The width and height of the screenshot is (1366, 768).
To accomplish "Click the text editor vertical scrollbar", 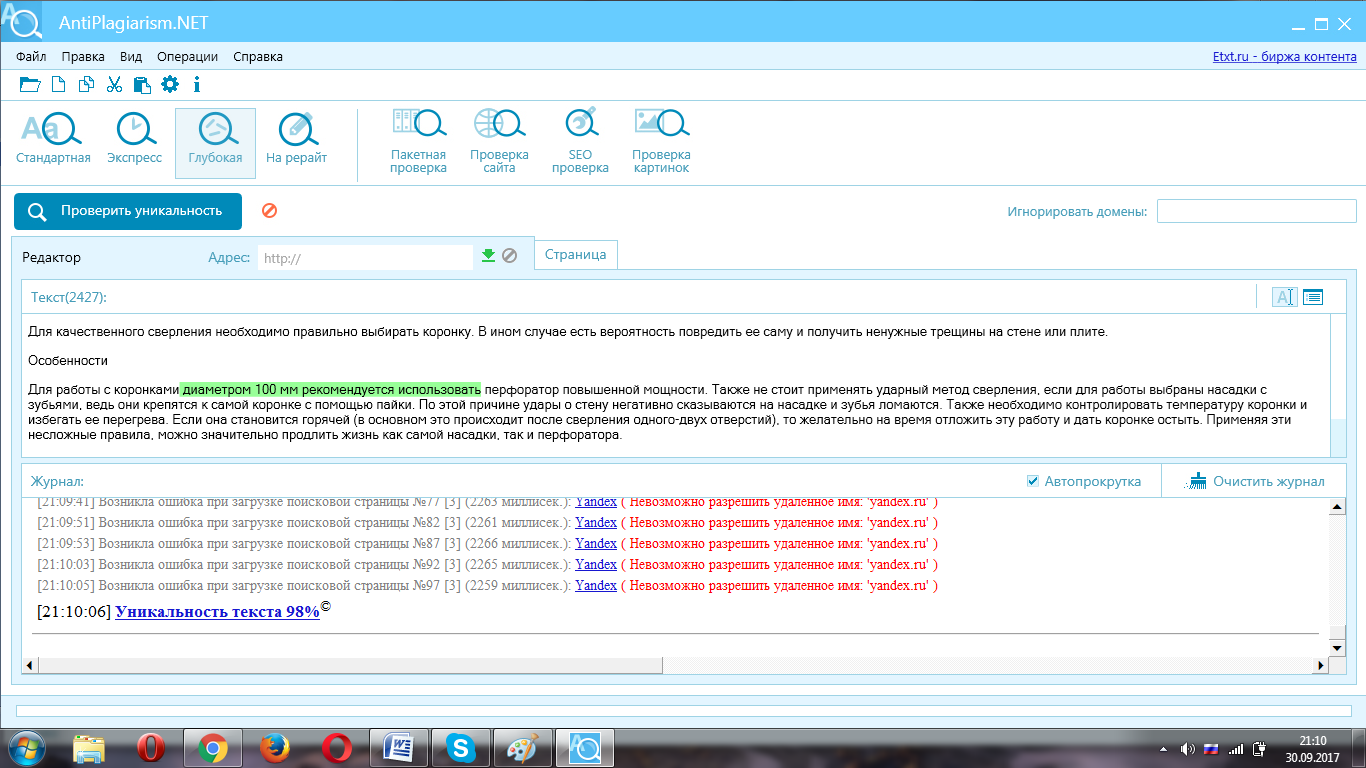I will [x=1338, y=385].
